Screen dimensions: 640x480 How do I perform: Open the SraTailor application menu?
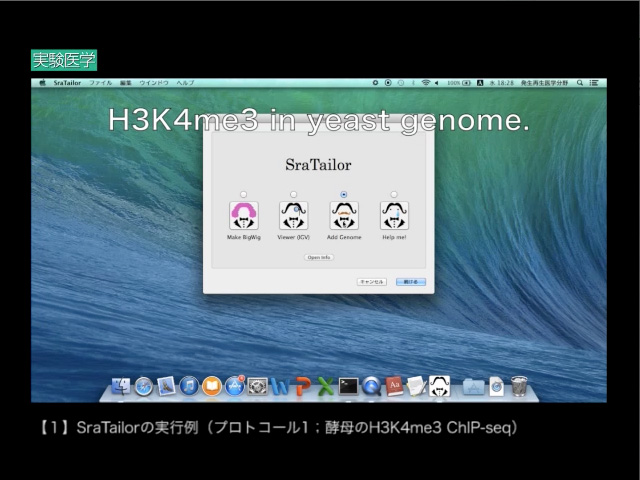[x=67, y=82]
